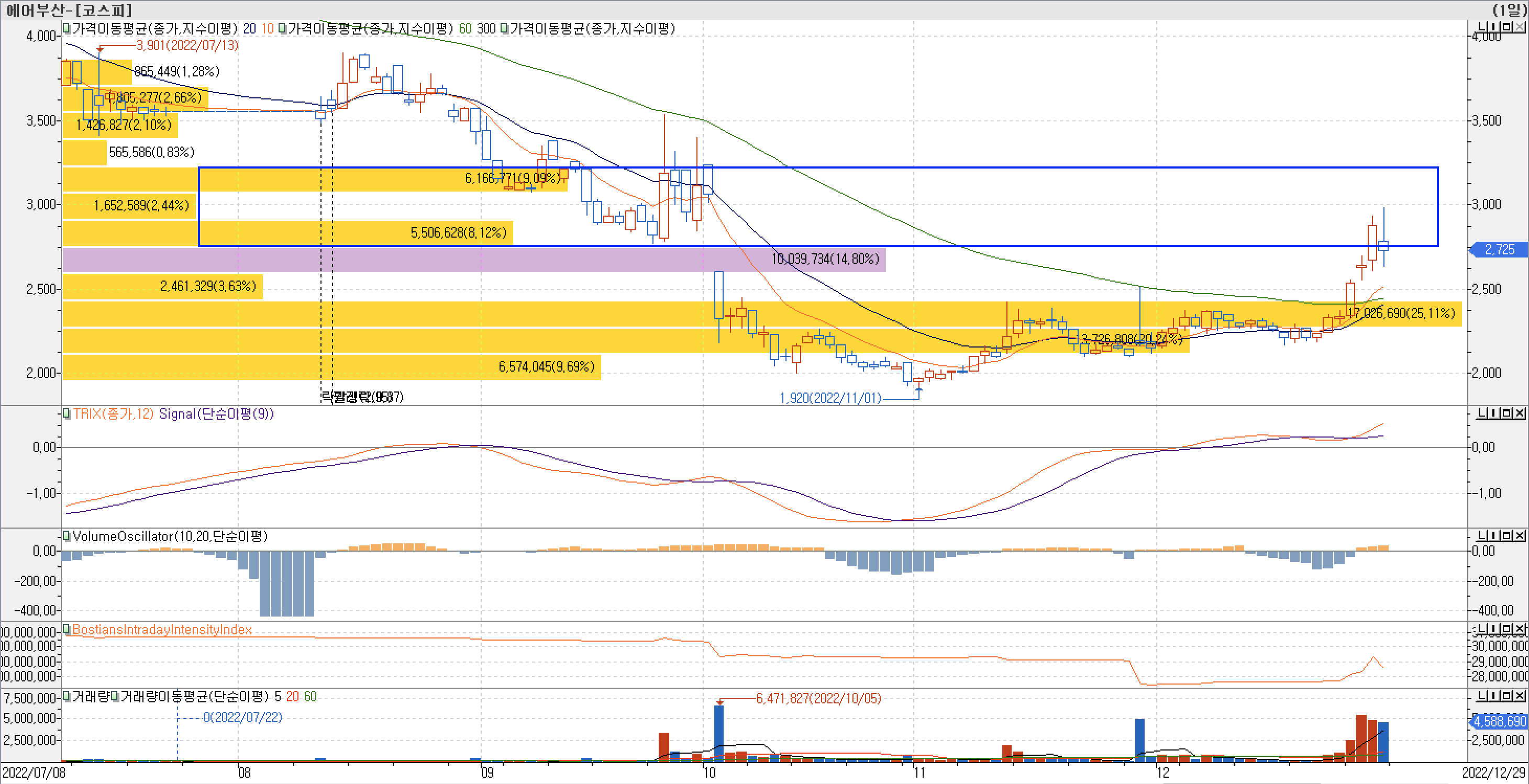The width and height of the screenshot is (1529, 784).
Task: Toggle the 거래량 volume checkbox
Action: coord(67,696)
